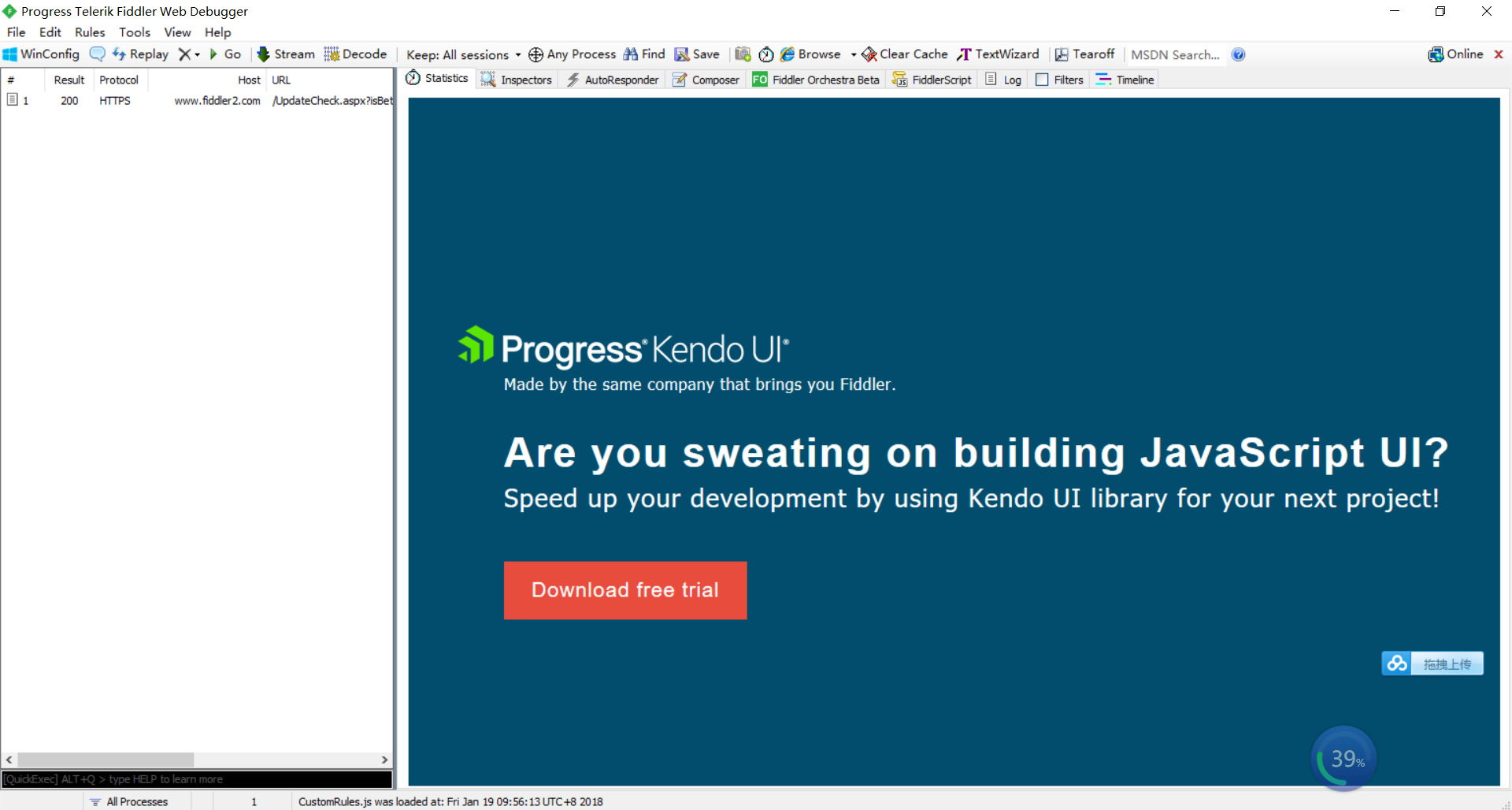1512x810 pixels.
Task: Switch to the Statistics tab
Action: tap(437, 78)
